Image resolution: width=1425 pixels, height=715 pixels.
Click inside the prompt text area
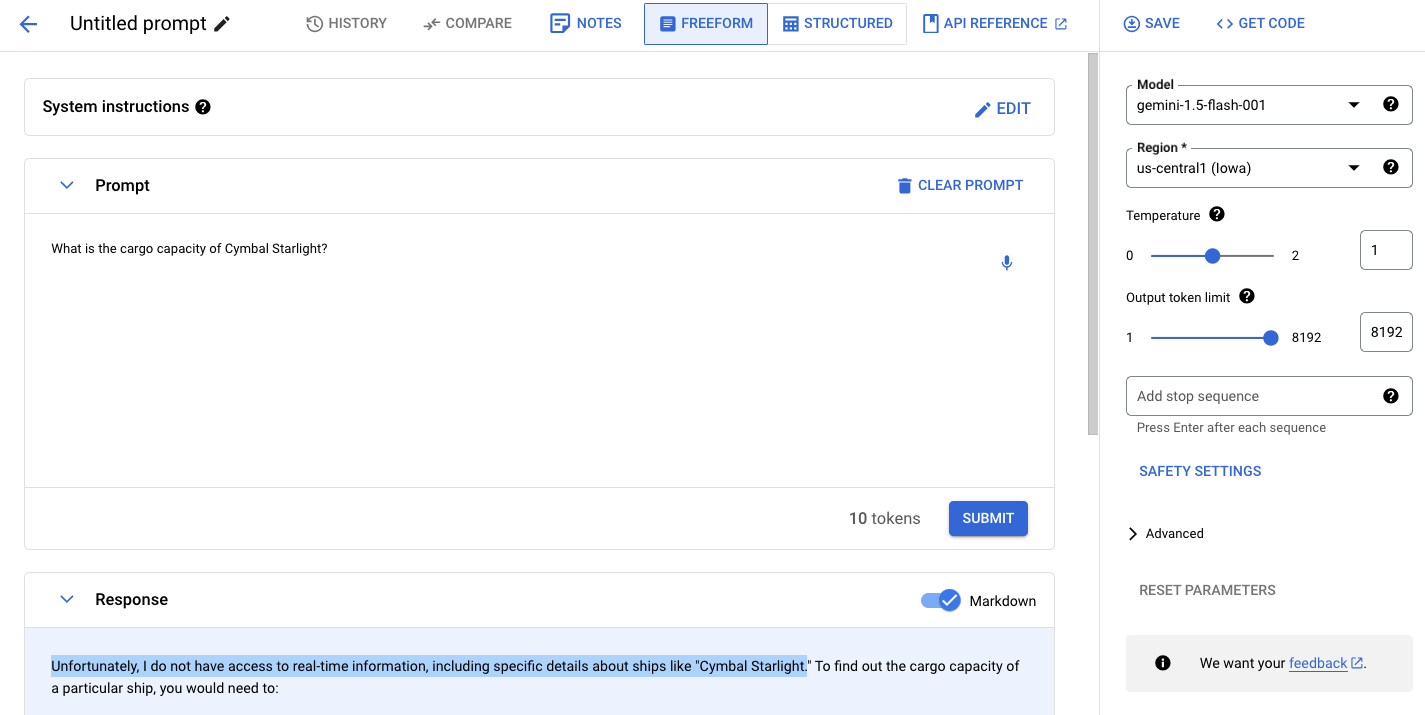pyautogui.click(x=539, y=350)
